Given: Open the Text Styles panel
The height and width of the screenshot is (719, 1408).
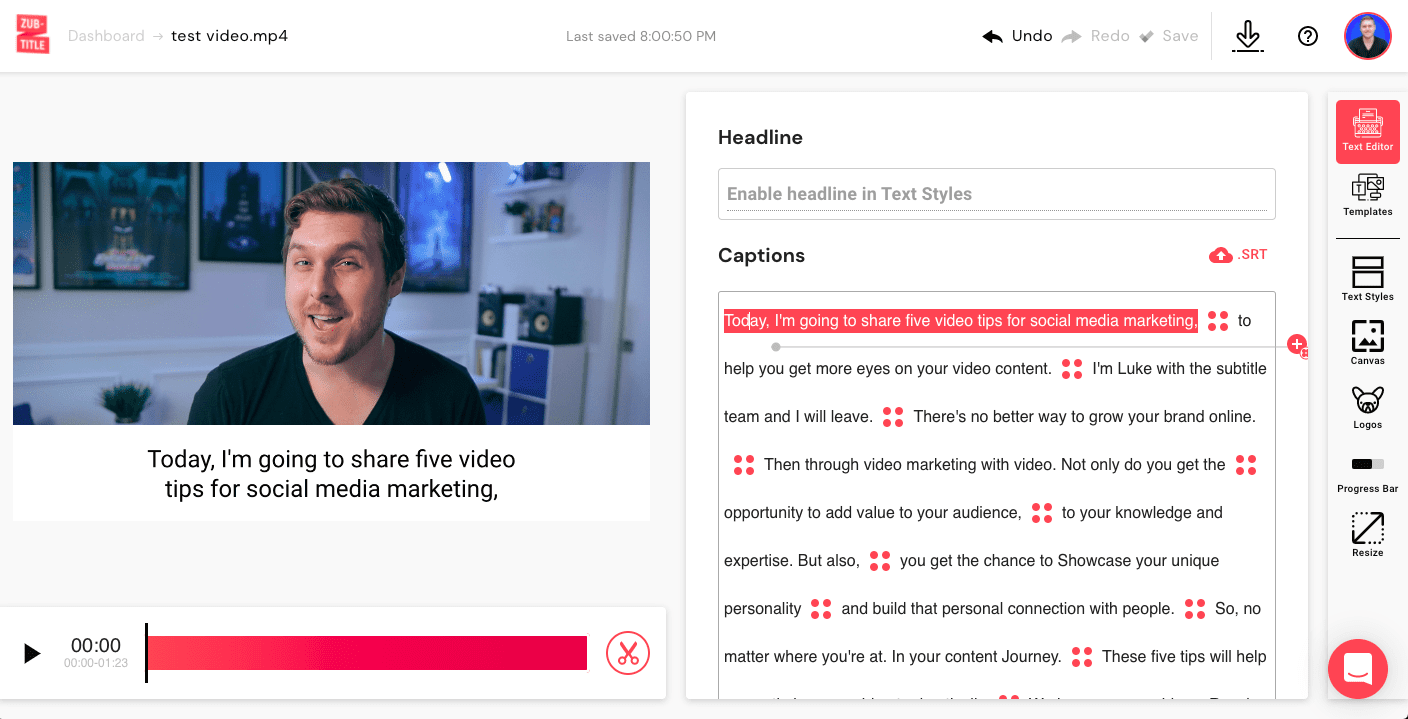Looking at the screenshot, I should pos(1367,279).
